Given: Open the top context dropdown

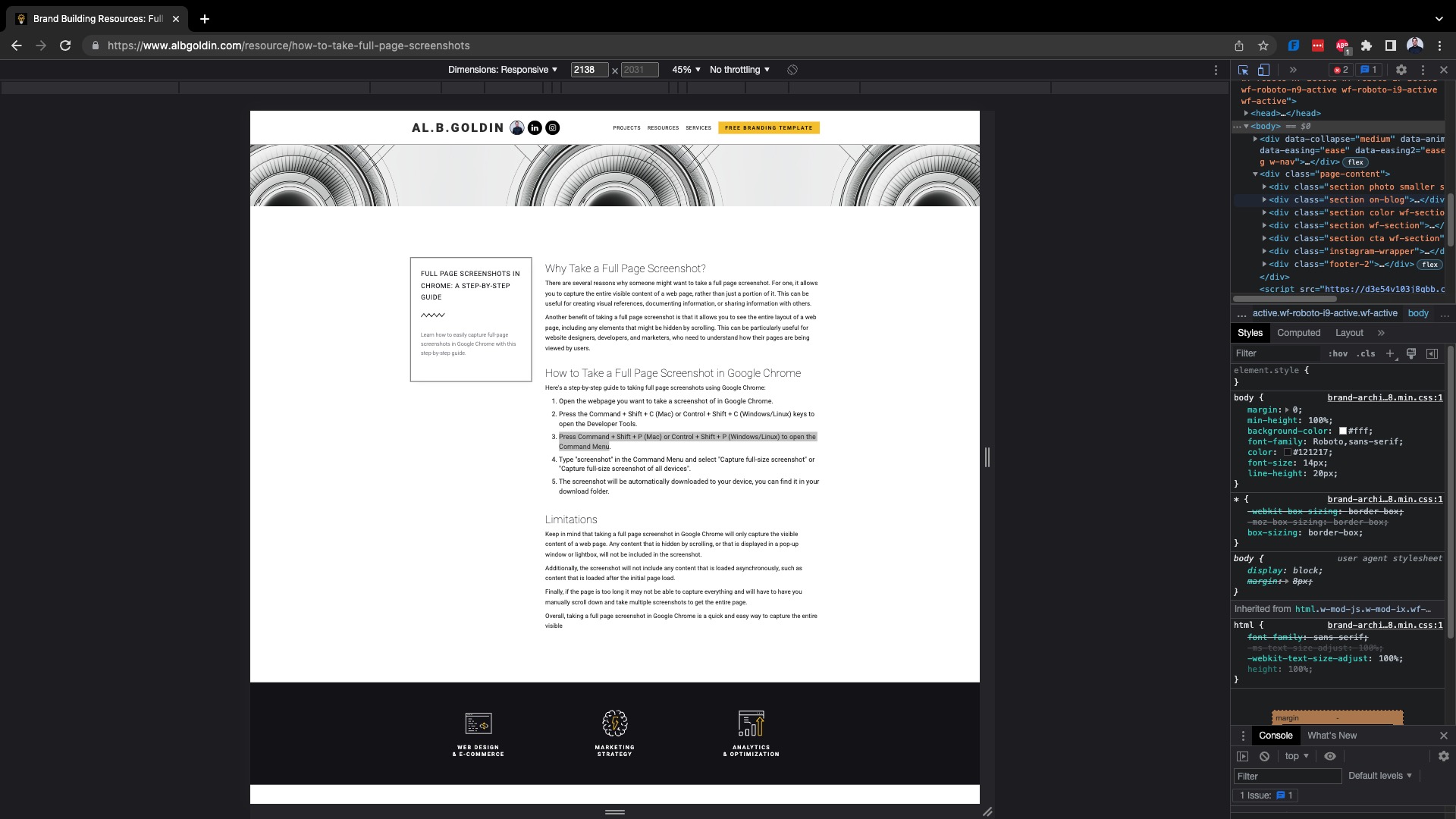Looking at the screenshot, I should pyautogui.click(x=1297, y=756).
